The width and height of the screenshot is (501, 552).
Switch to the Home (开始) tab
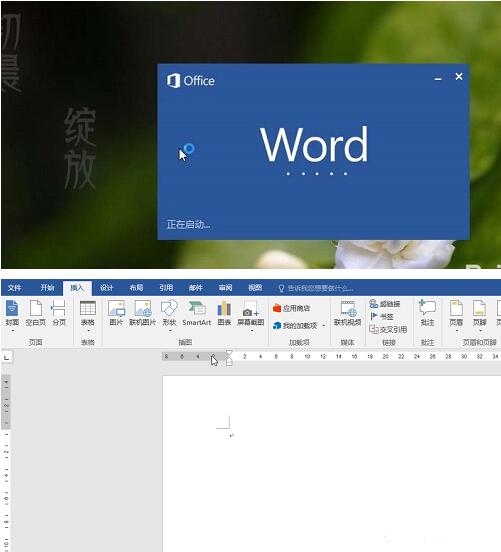(47, 288)
